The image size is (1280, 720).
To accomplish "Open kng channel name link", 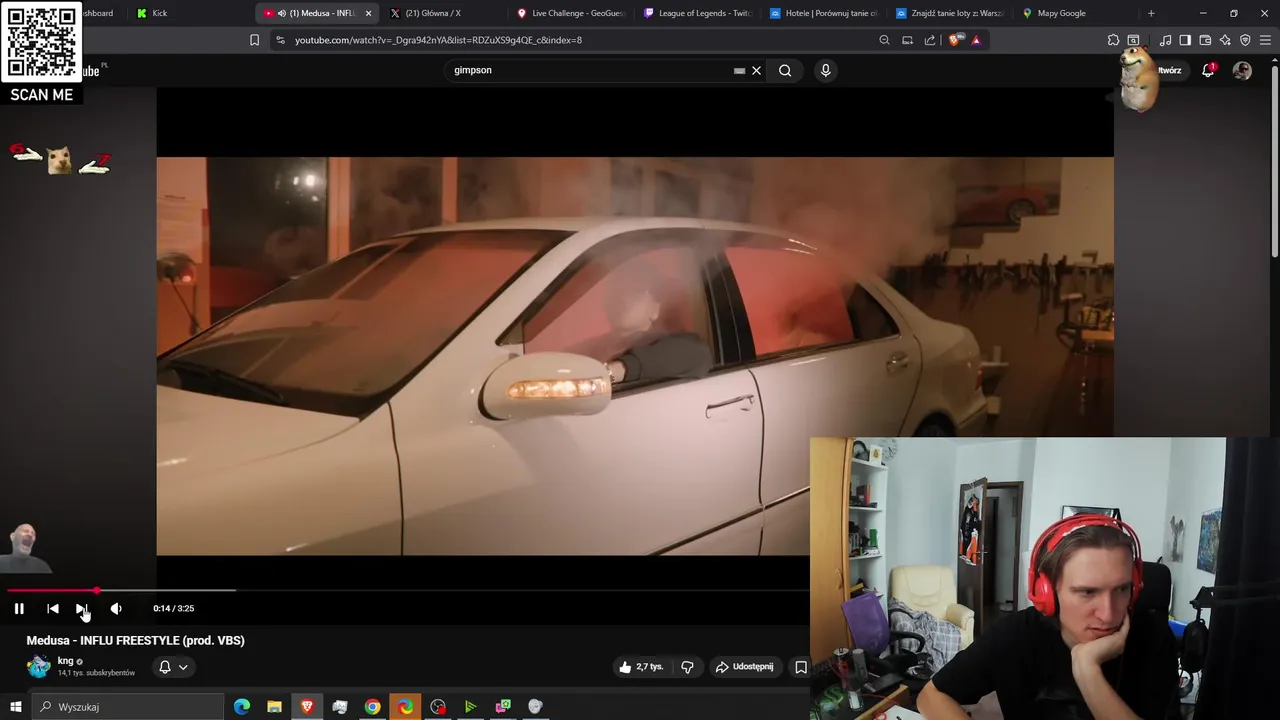I will pyautogui.click(x=65, y=661).
